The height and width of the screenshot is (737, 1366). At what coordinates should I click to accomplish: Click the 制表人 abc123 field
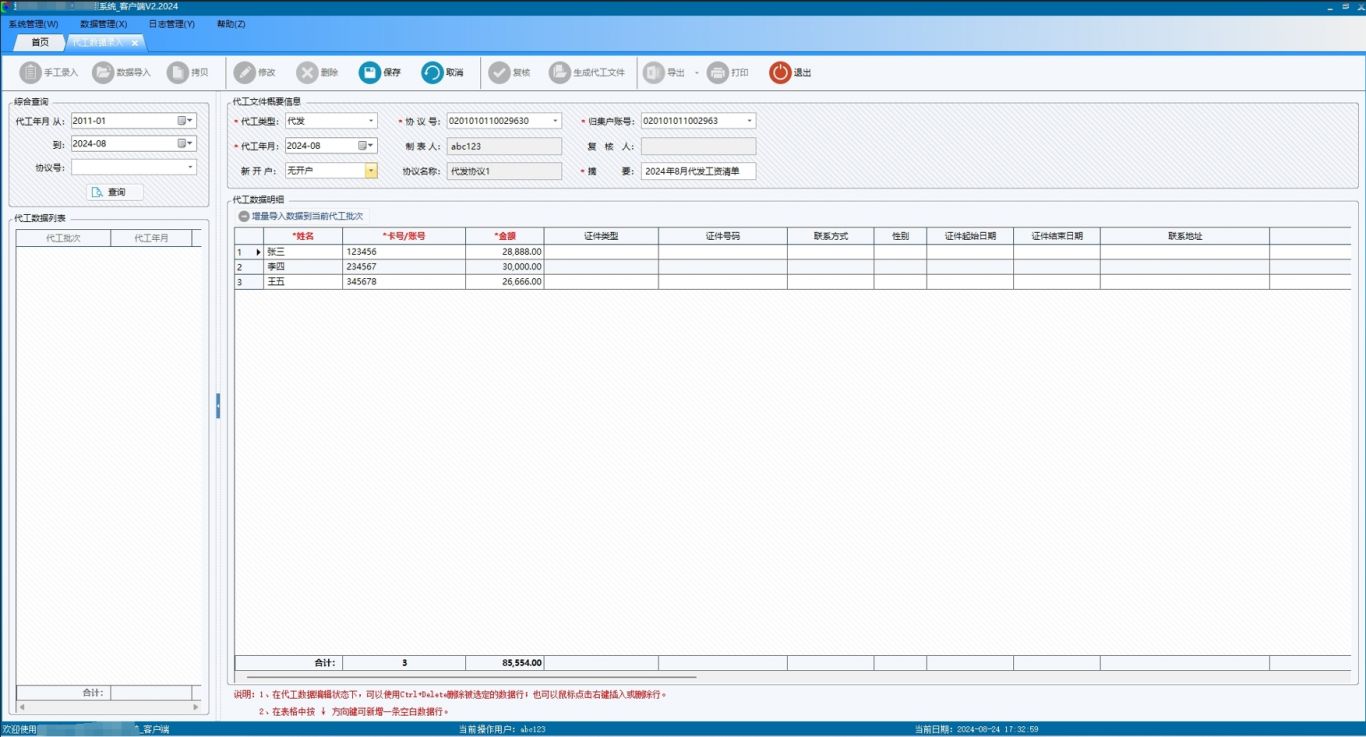[x=504, y=146]
